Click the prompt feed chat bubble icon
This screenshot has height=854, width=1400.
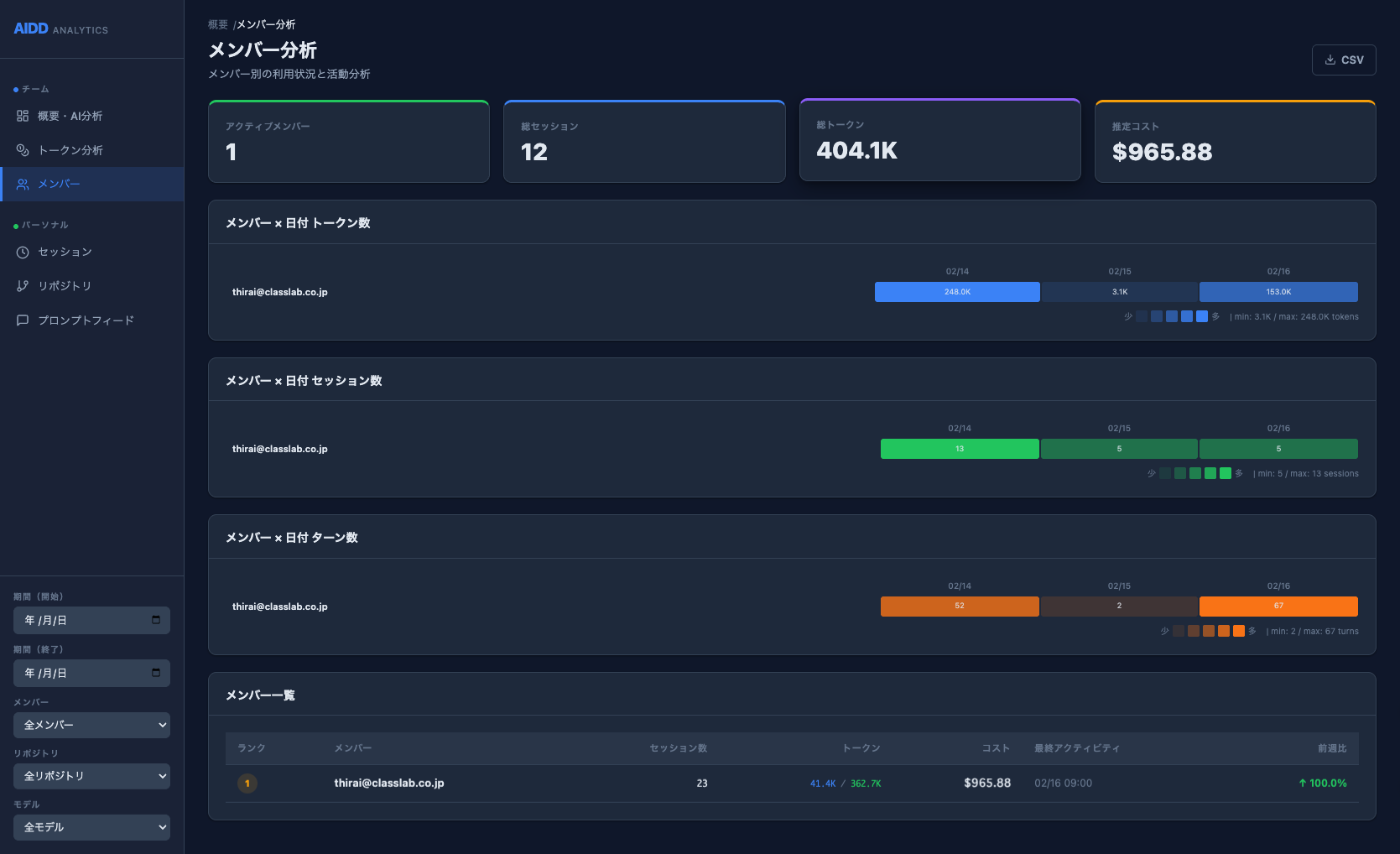click(x=23, y=320)
